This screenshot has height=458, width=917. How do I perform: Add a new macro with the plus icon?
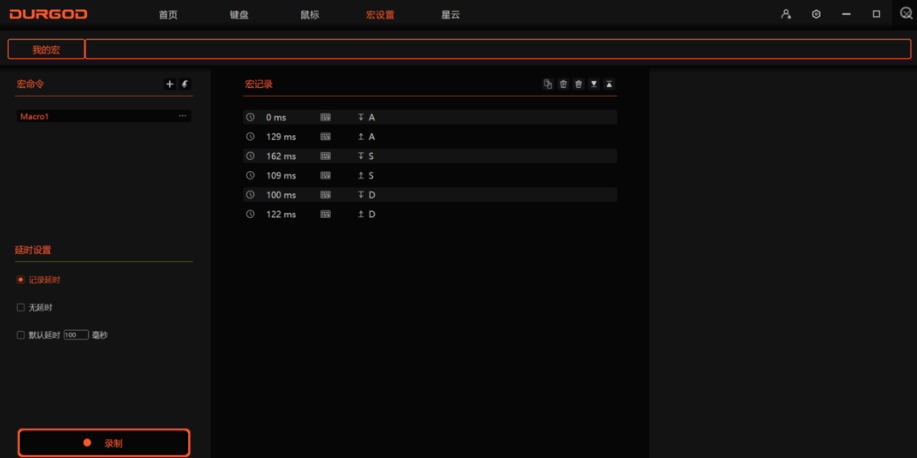(x=170, y=84)
